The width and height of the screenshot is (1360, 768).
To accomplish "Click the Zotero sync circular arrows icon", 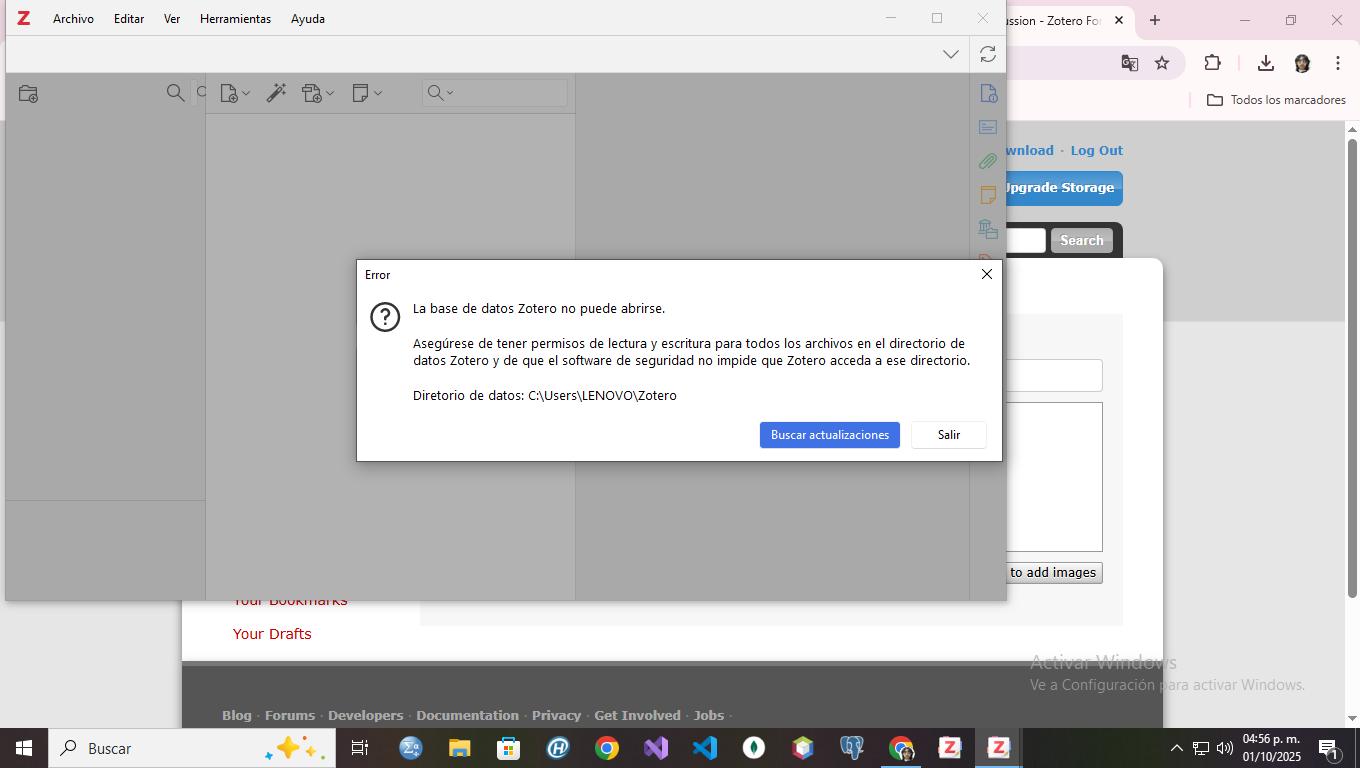I will coord(988,54).
